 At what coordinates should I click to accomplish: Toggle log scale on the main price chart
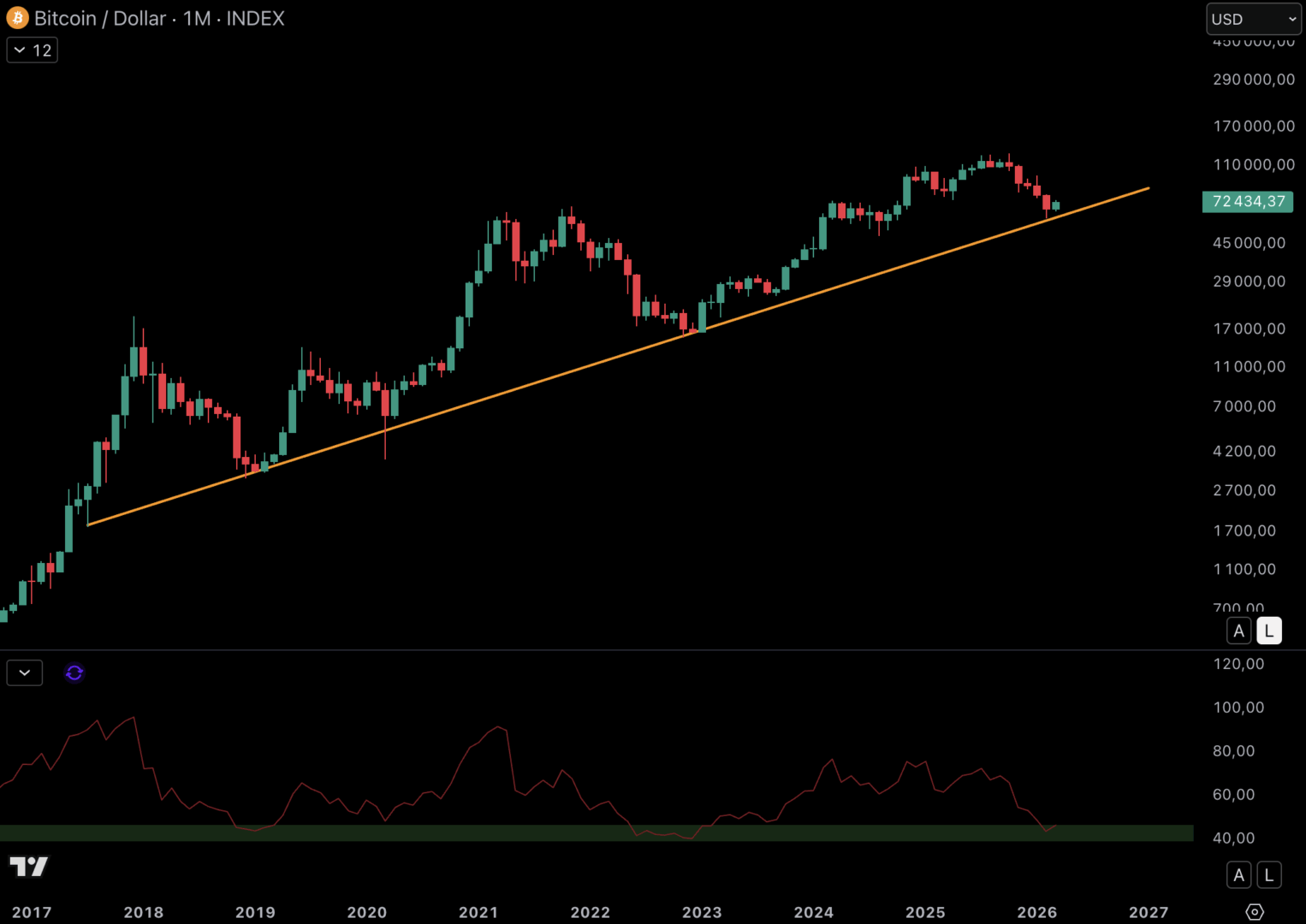click(x=1268, y=631)
